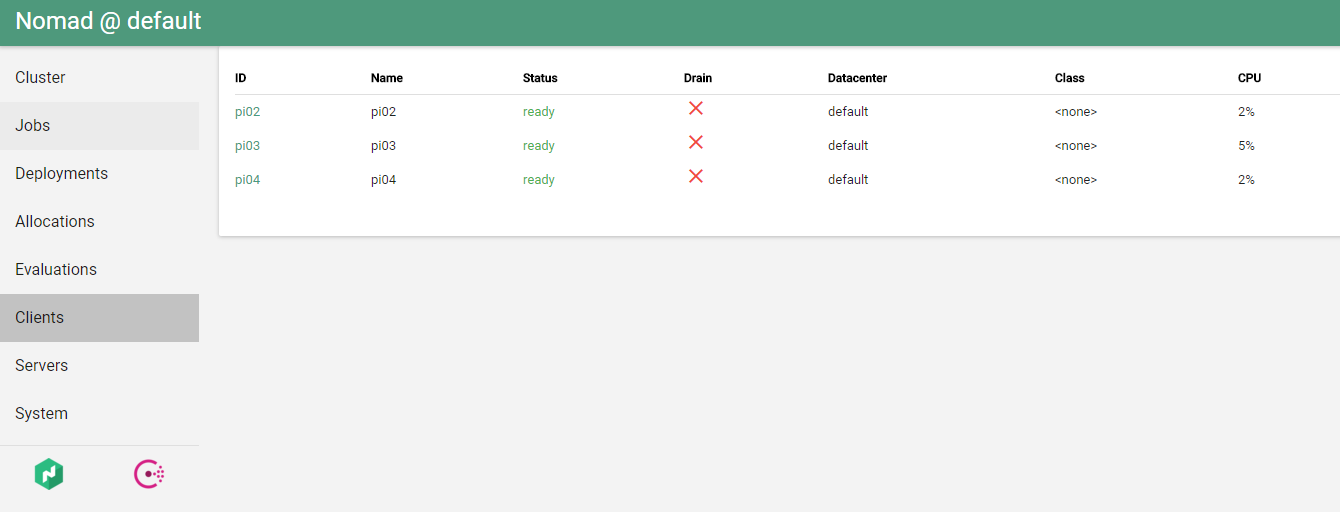The image size is (1340, 512).
Task: Click the Class column header
Action: click(x=1069, y=78)
